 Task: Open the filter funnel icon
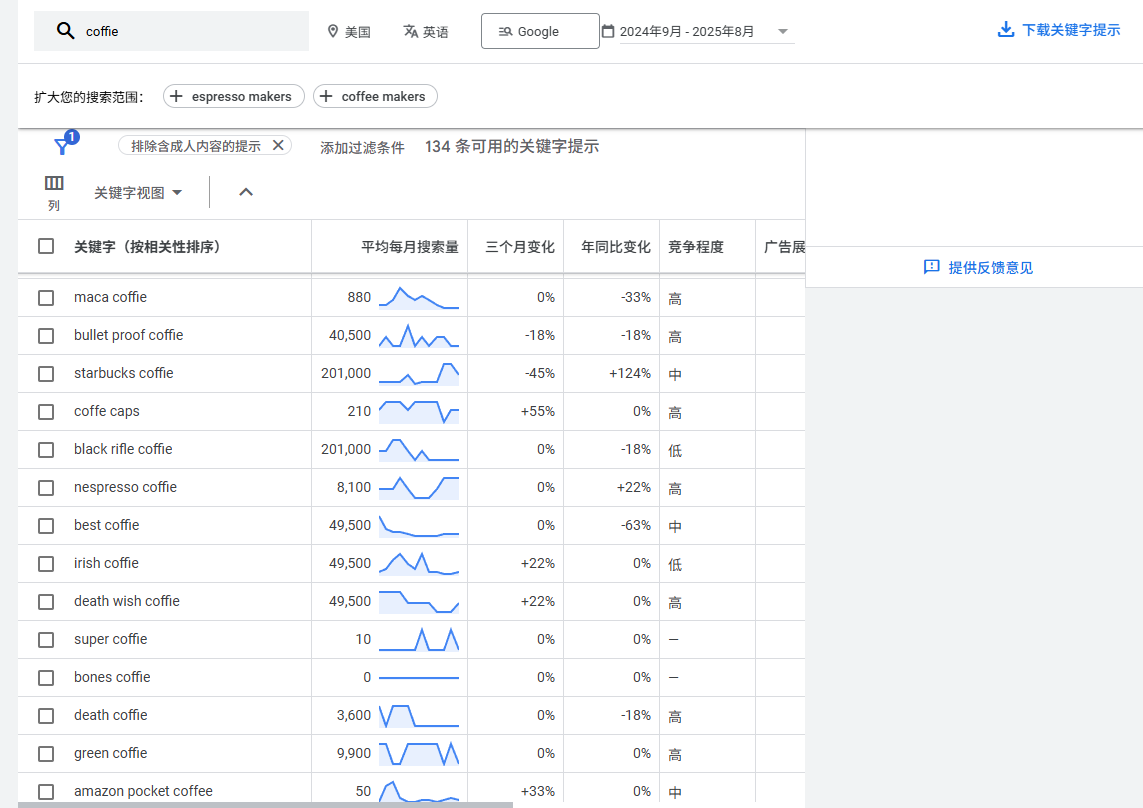point(62,147)
